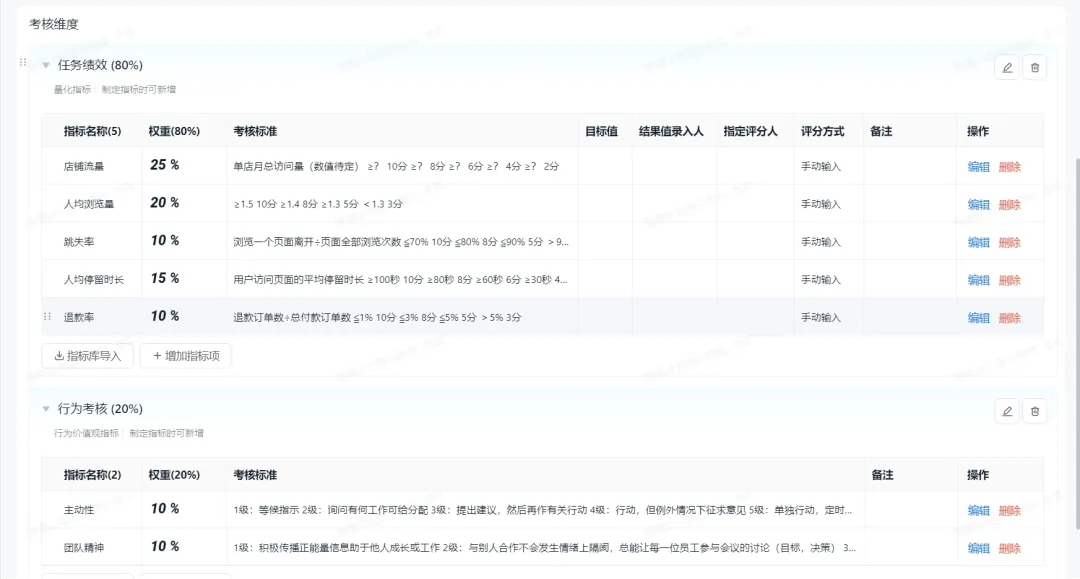Click 指标库导入 button

87,356
